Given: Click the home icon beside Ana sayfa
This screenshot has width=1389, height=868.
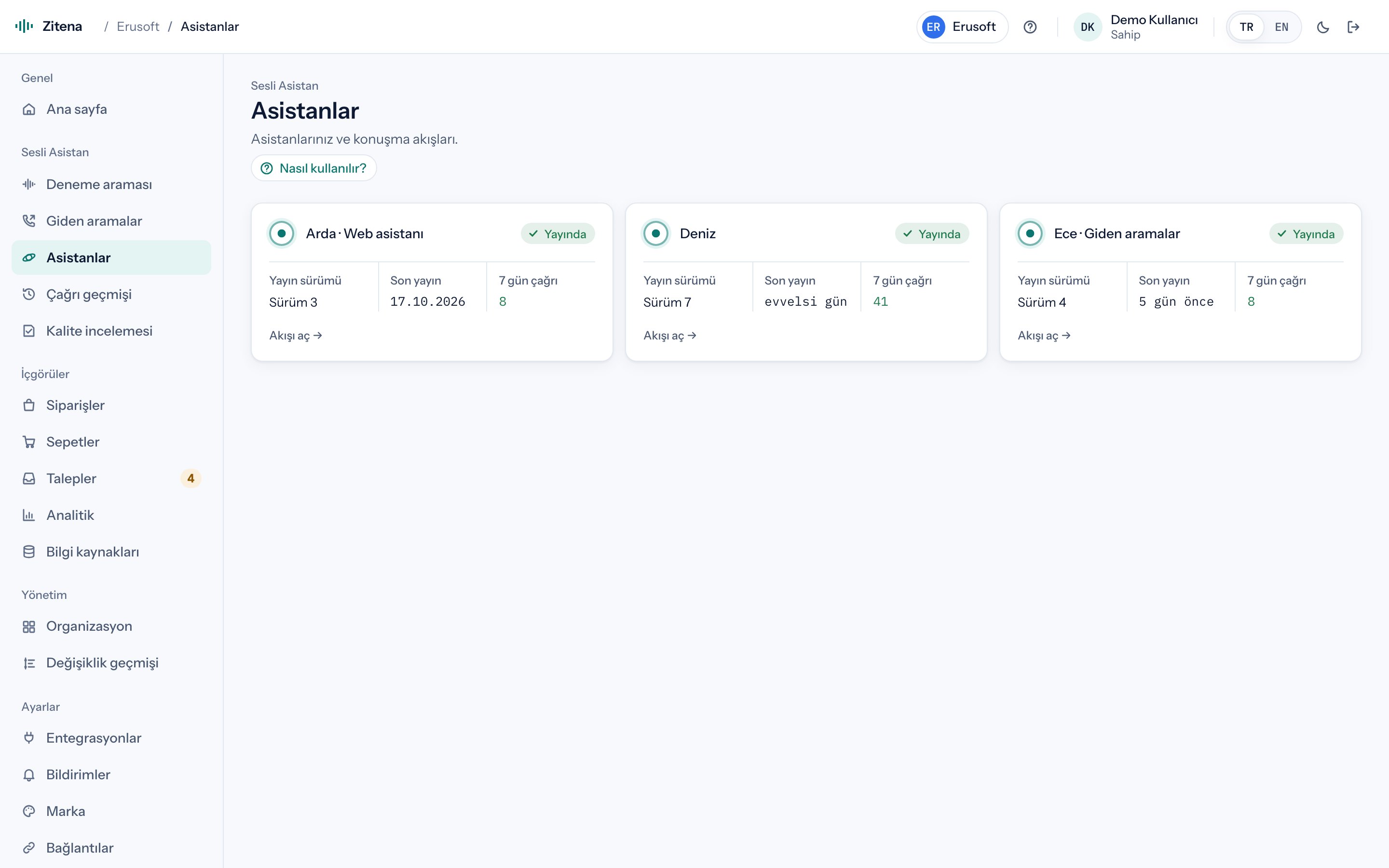Looking at the screenshot, I should click(x=29, y=109).
